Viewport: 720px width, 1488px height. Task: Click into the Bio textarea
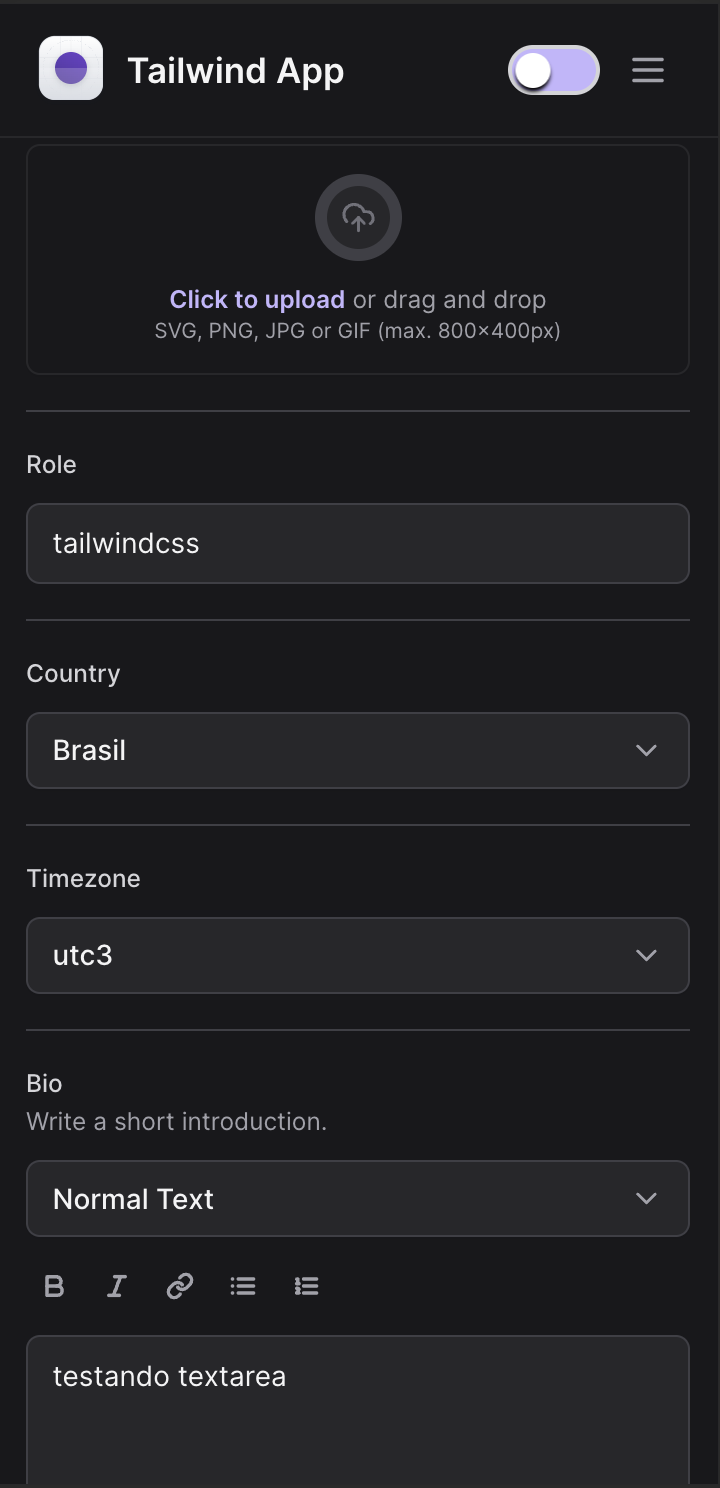pos(358,1420)
